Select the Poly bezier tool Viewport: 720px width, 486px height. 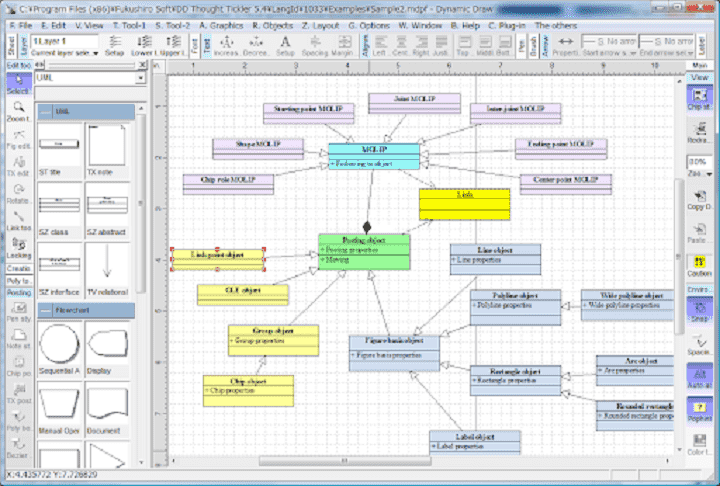[19, 421]
